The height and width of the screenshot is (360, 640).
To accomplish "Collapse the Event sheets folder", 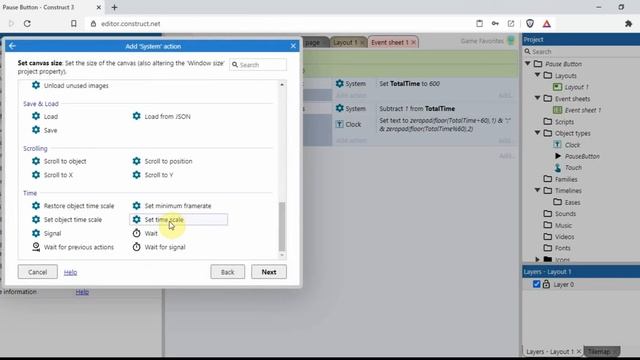I will [x=538, y=98].
